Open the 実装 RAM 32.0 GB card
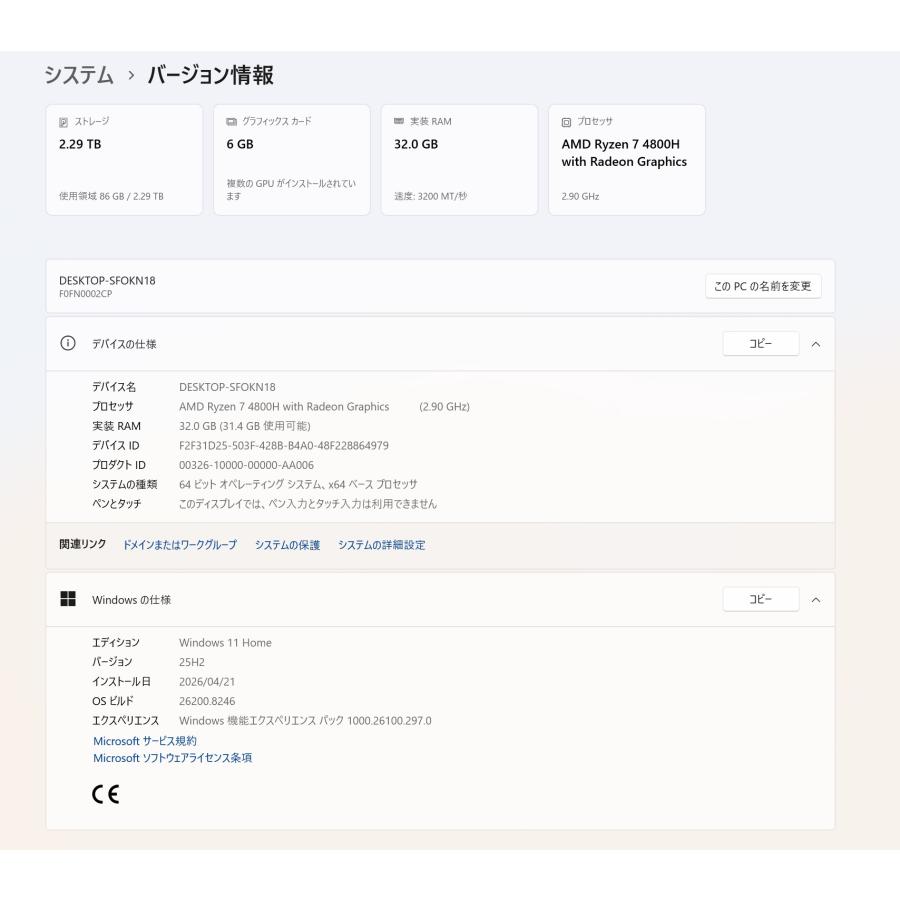This screenshot has width=900, height=900. [459, 160]
